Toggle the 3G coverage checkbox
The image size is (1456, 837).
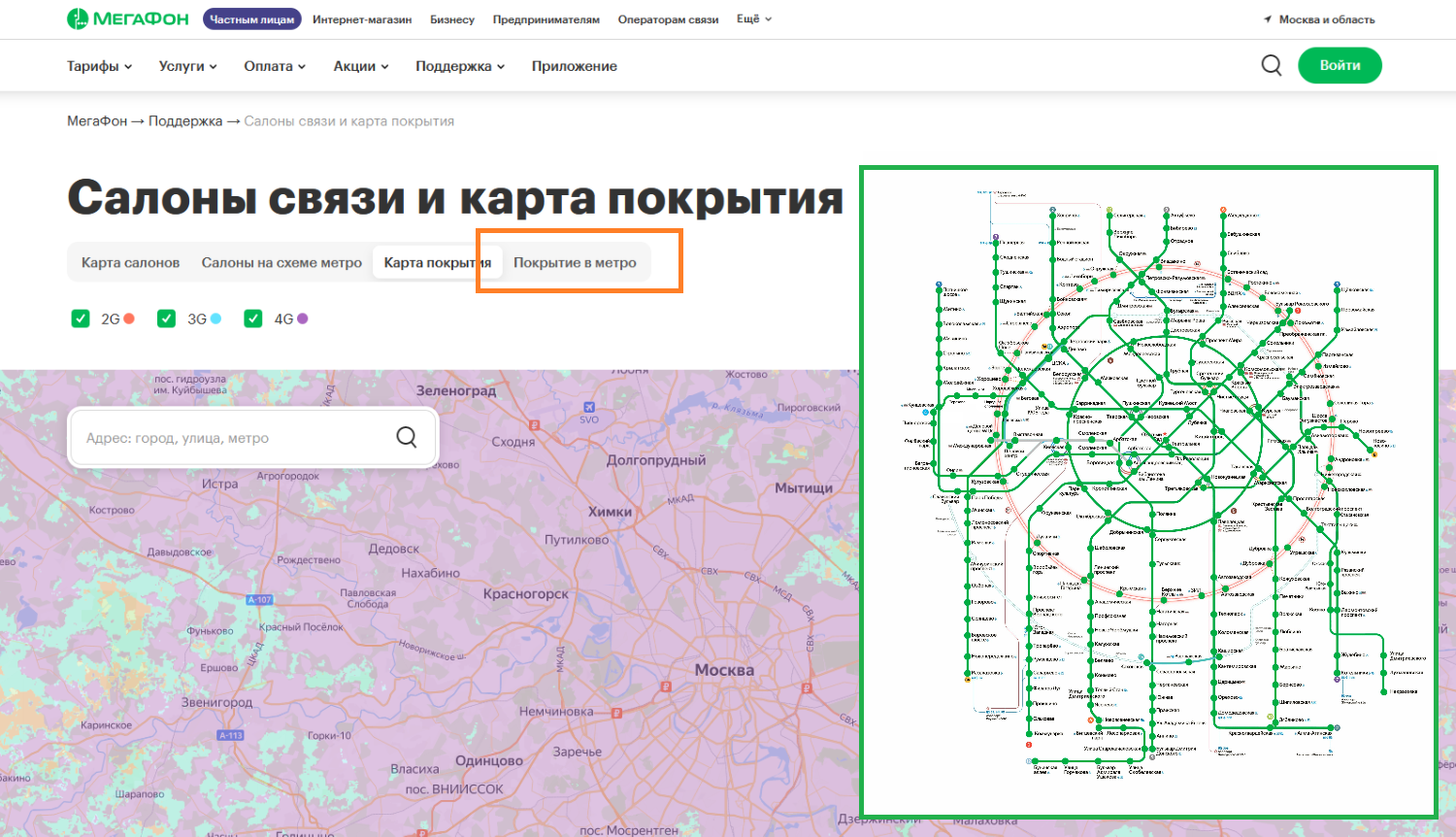[x=167, y=318]
